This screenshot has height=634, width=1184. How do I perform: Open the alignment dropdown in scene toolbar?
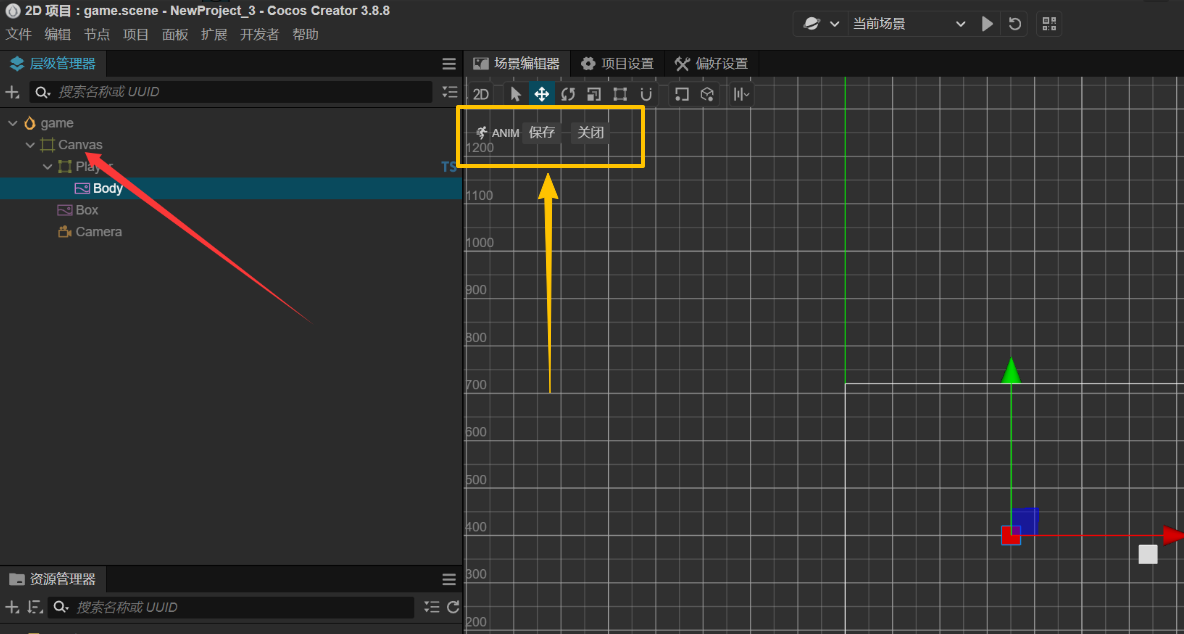[742, 94]
